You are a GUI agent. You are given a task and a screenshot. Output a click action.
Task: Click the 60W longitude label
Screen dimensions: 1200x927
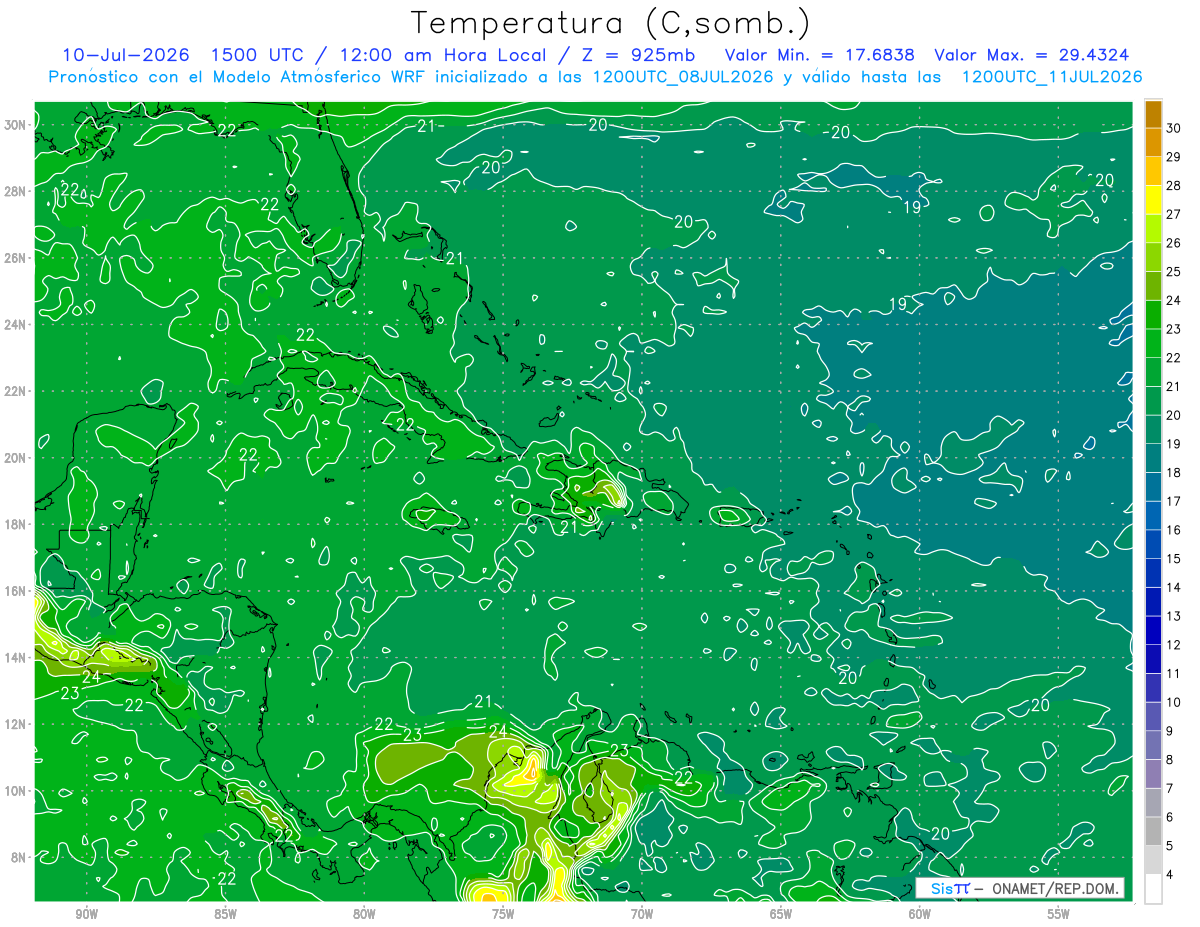920,915
